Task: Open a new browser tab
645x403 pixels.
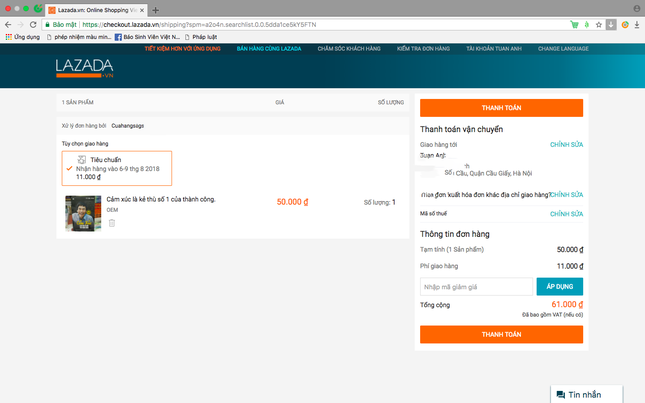Action: point(155,10)
